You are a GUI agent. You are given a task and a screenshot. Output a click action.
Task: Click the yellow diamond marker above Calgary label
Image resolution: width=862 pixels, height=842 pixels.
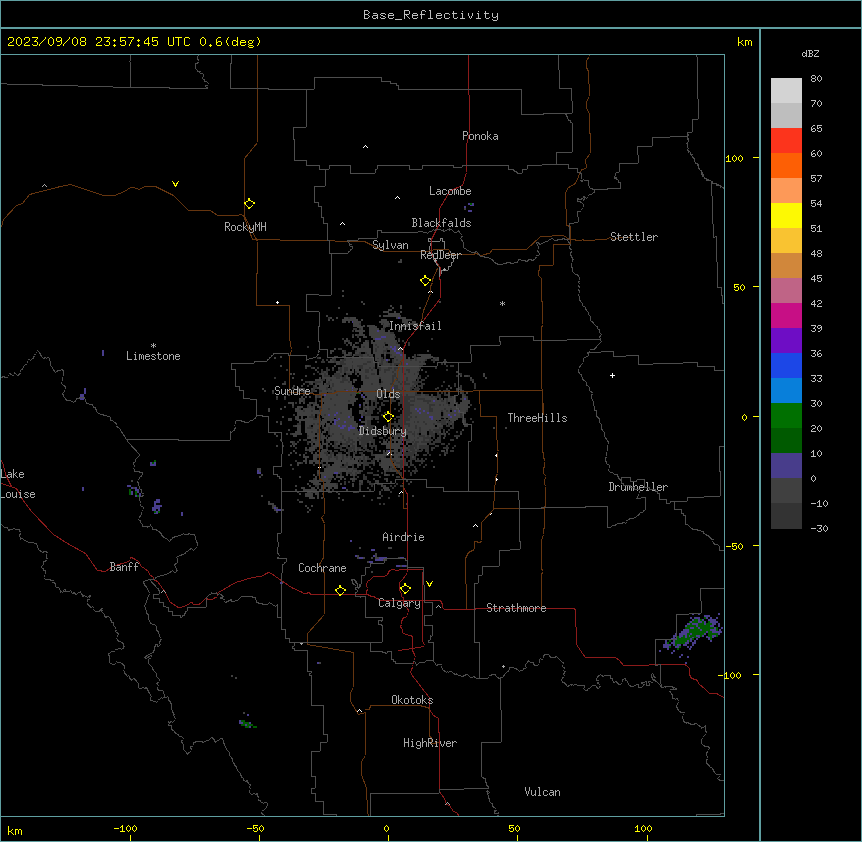(x=405, y=589)
